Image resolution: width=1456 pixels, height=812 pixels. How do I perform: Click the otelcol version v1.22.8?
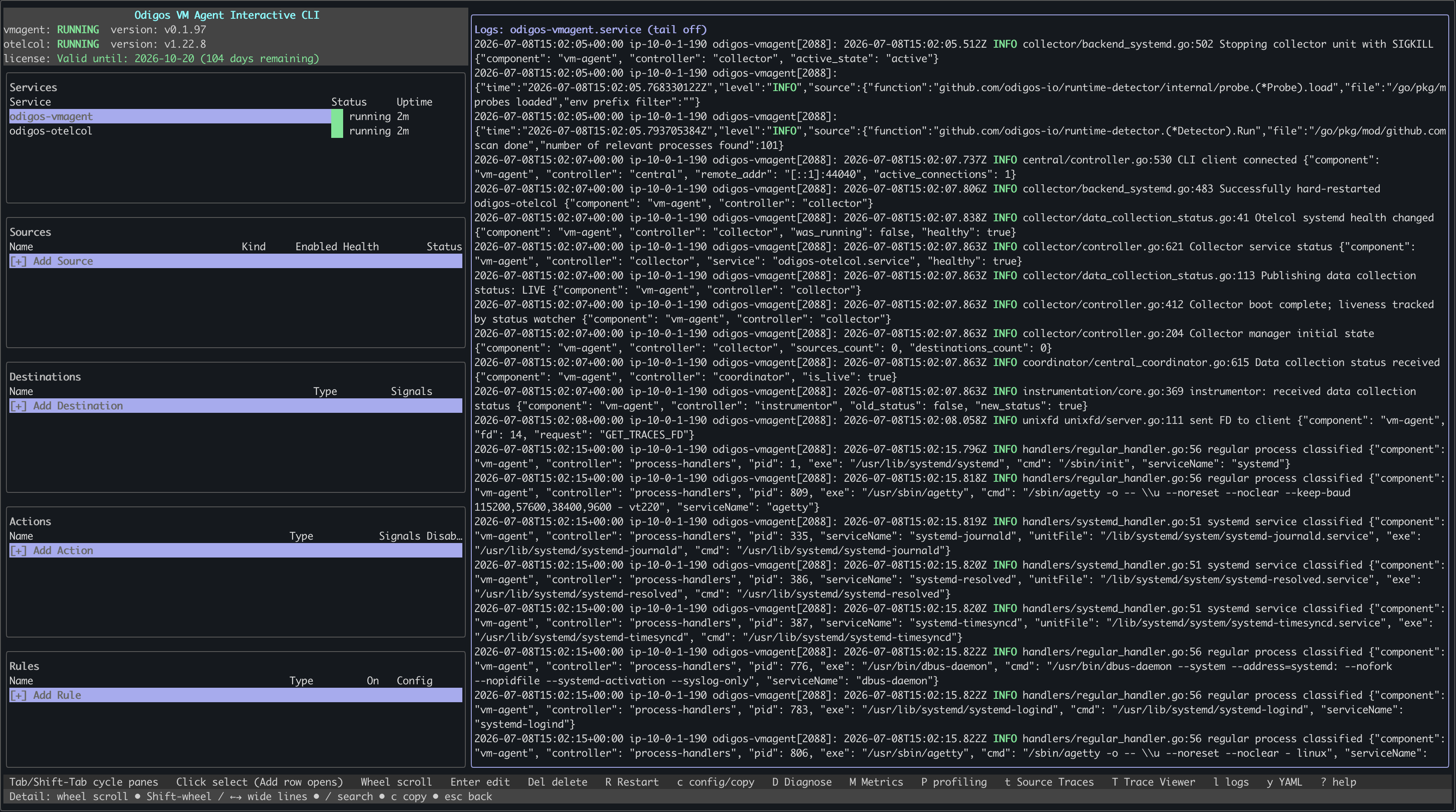point(158,44)
